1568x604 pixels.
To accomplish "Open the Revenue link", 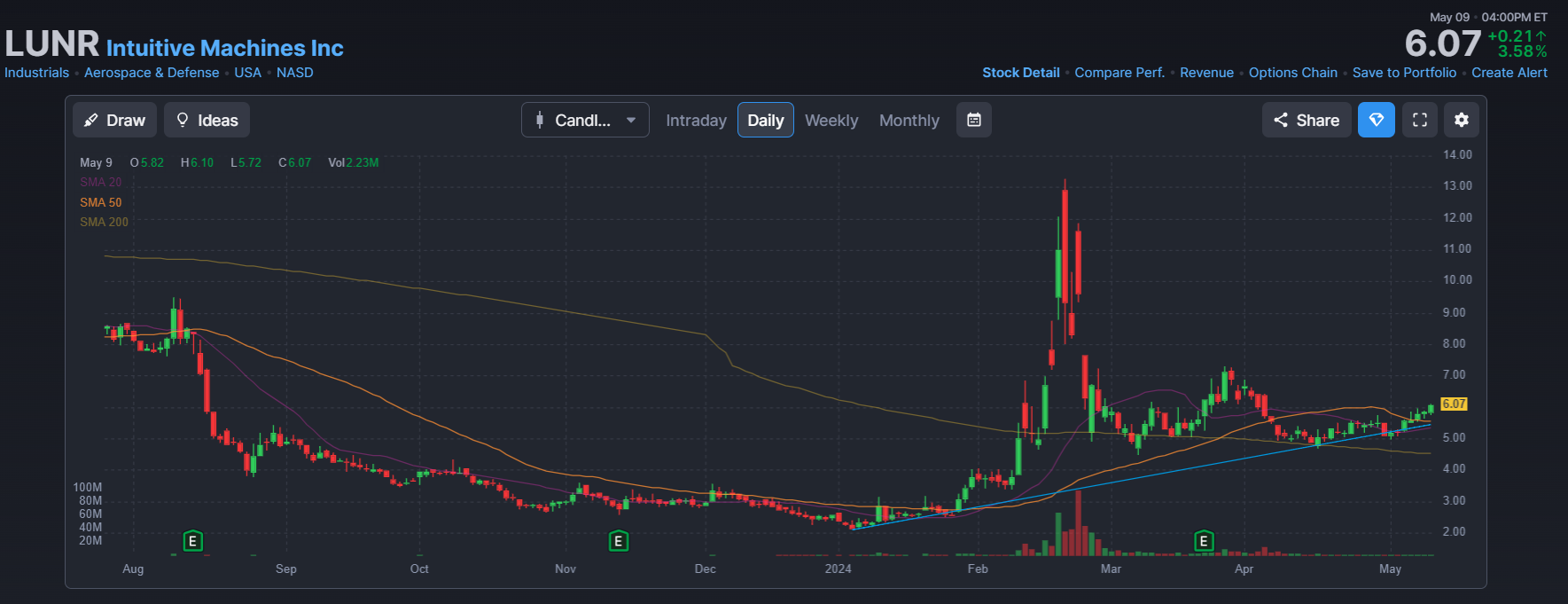I will coord(1206,73).
